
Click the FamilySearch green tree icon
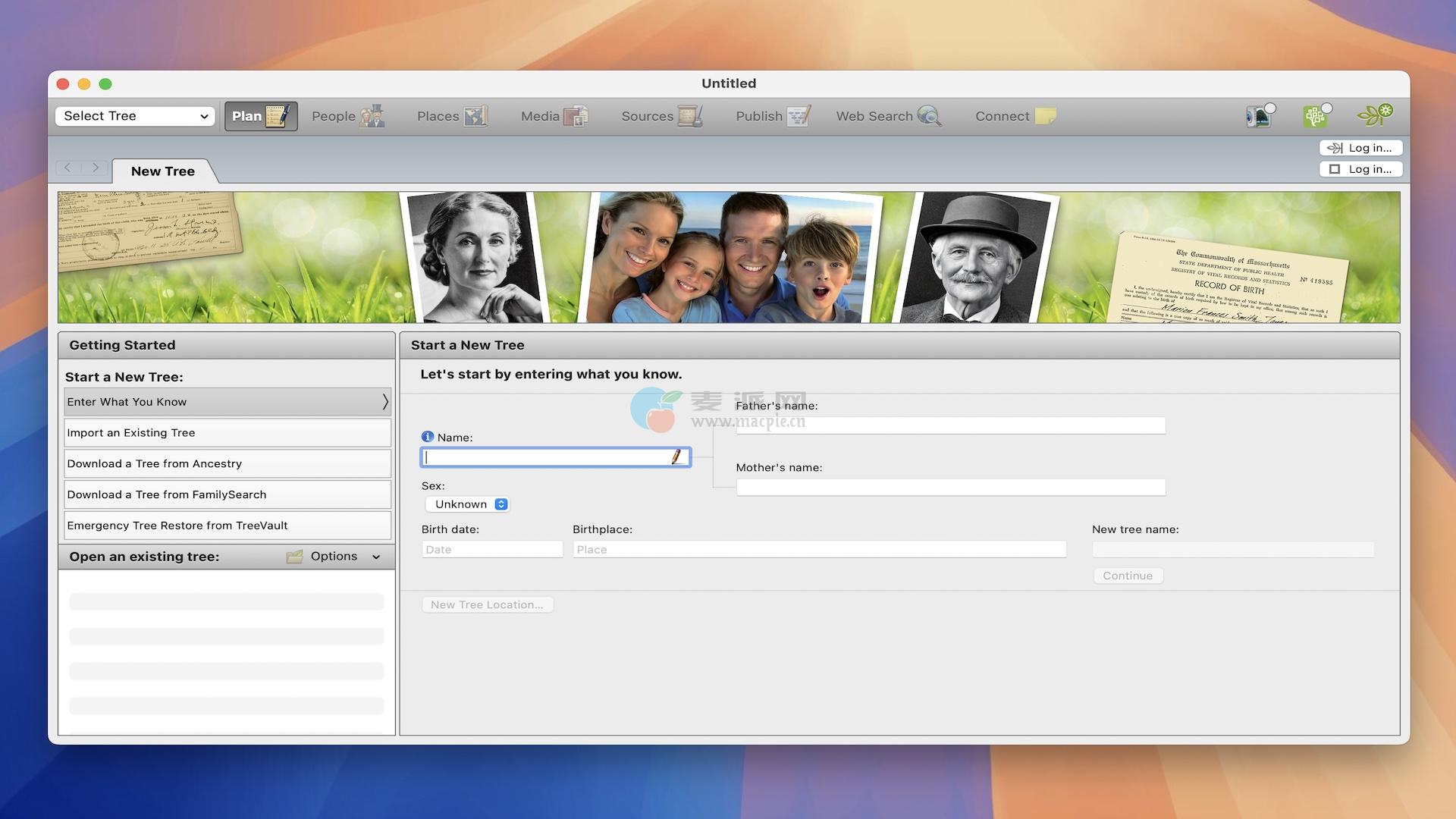pos(1316,116)
